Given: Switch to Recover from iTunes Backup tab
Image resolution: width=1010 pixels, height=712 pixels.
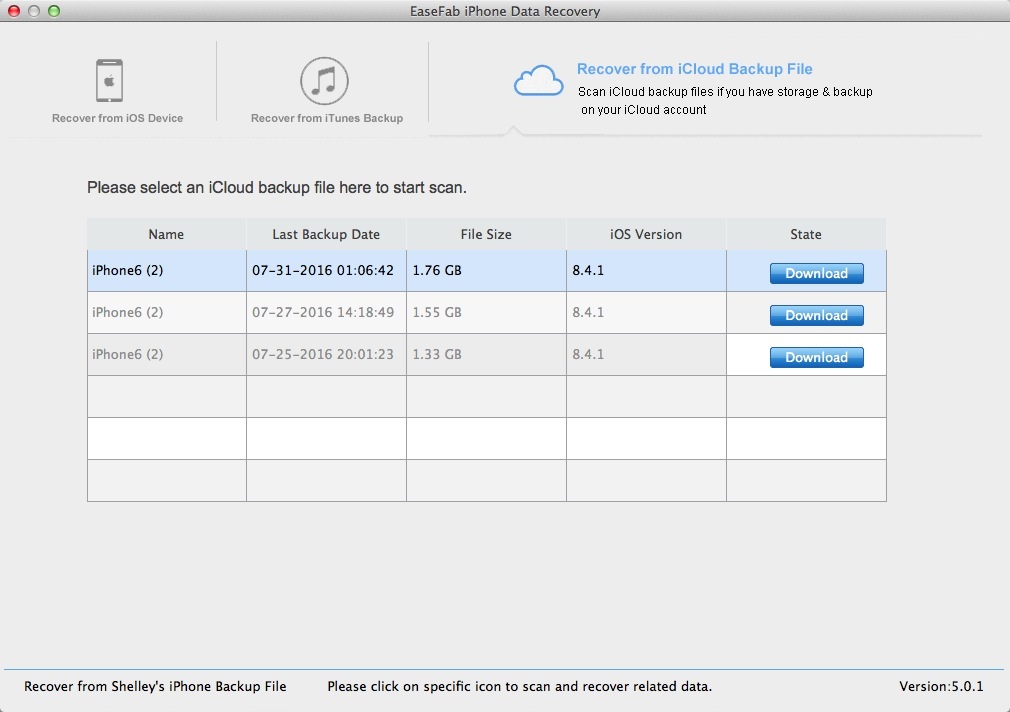Looking at the screenshot, I should pos(327,118).
